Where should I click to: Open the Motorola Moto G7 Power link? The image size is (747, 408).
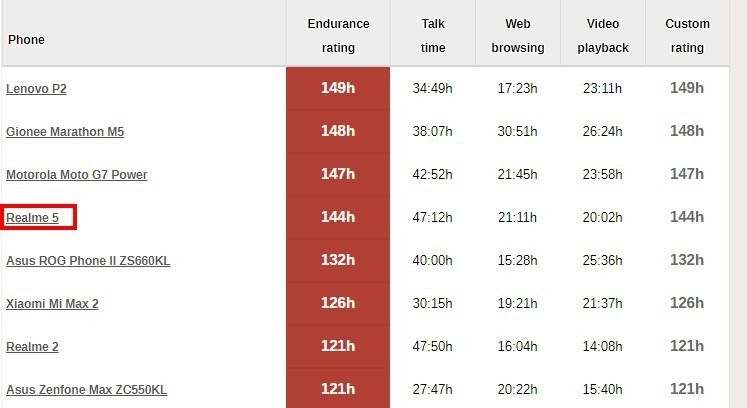77,174
